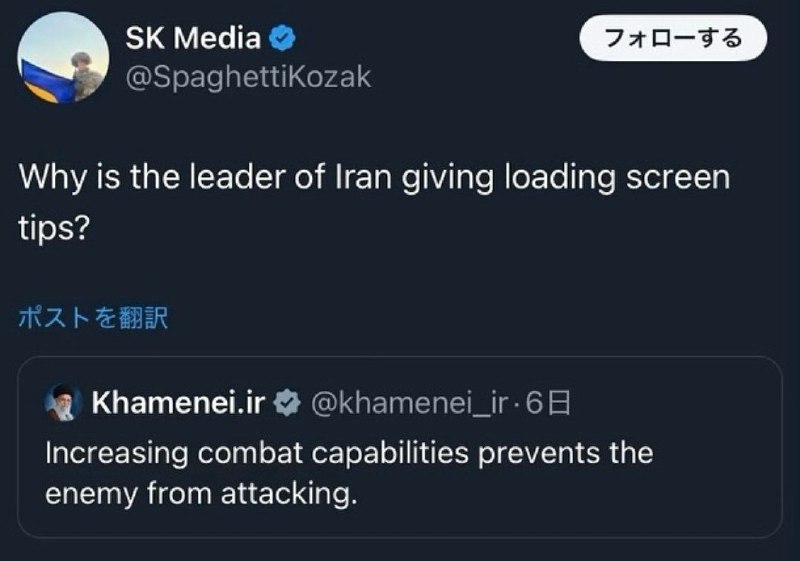Click "tips?" on the tweet's second line

54,227
